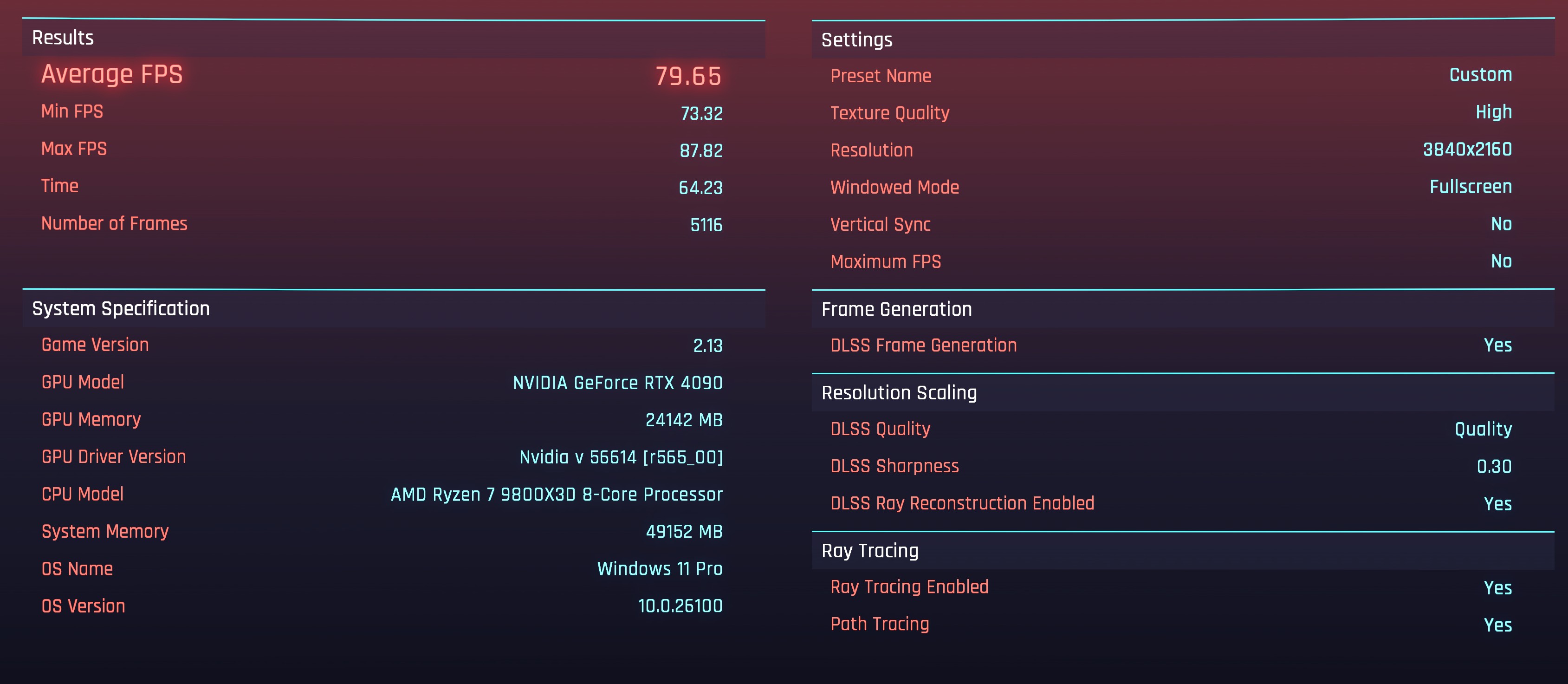Click the game version value 2.13

coord(707,346)
